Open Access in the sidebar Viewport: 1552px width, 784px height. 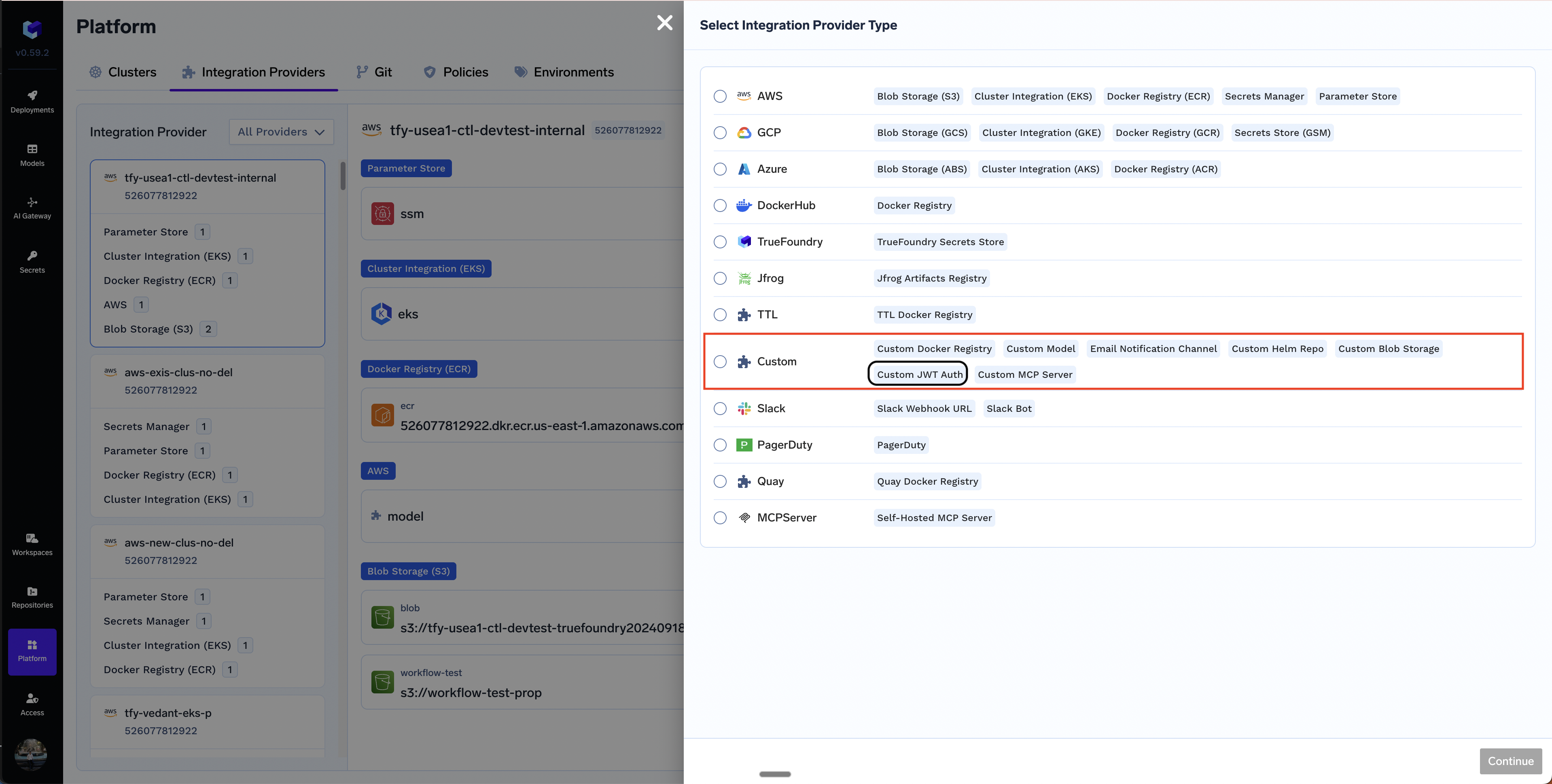click(x=32, y=704)
